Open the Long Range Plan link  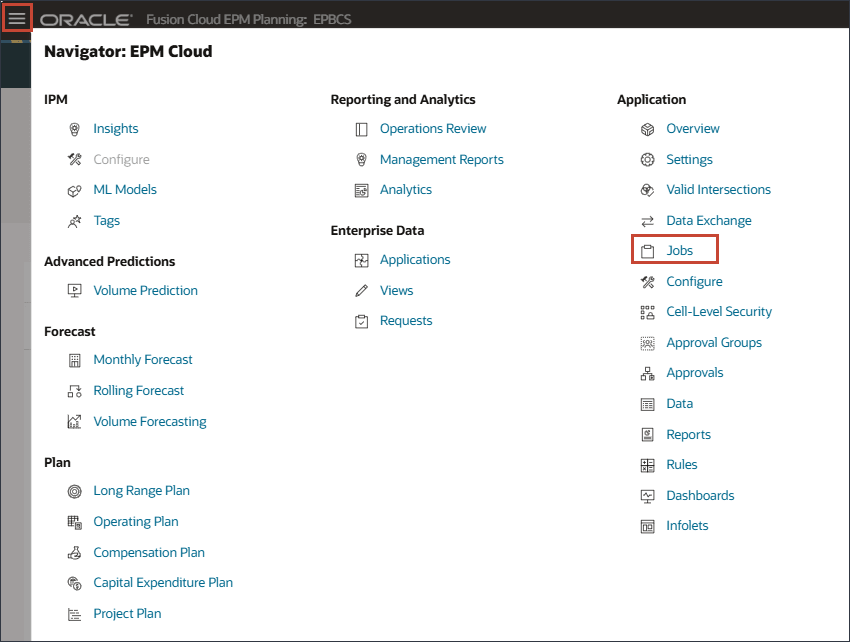(x=141, y=491)
